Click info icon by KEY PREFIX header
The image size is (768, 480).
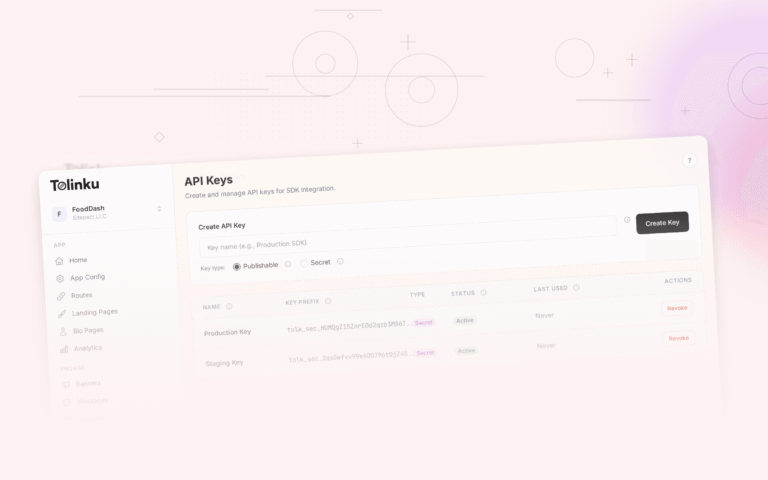point(328,301)
